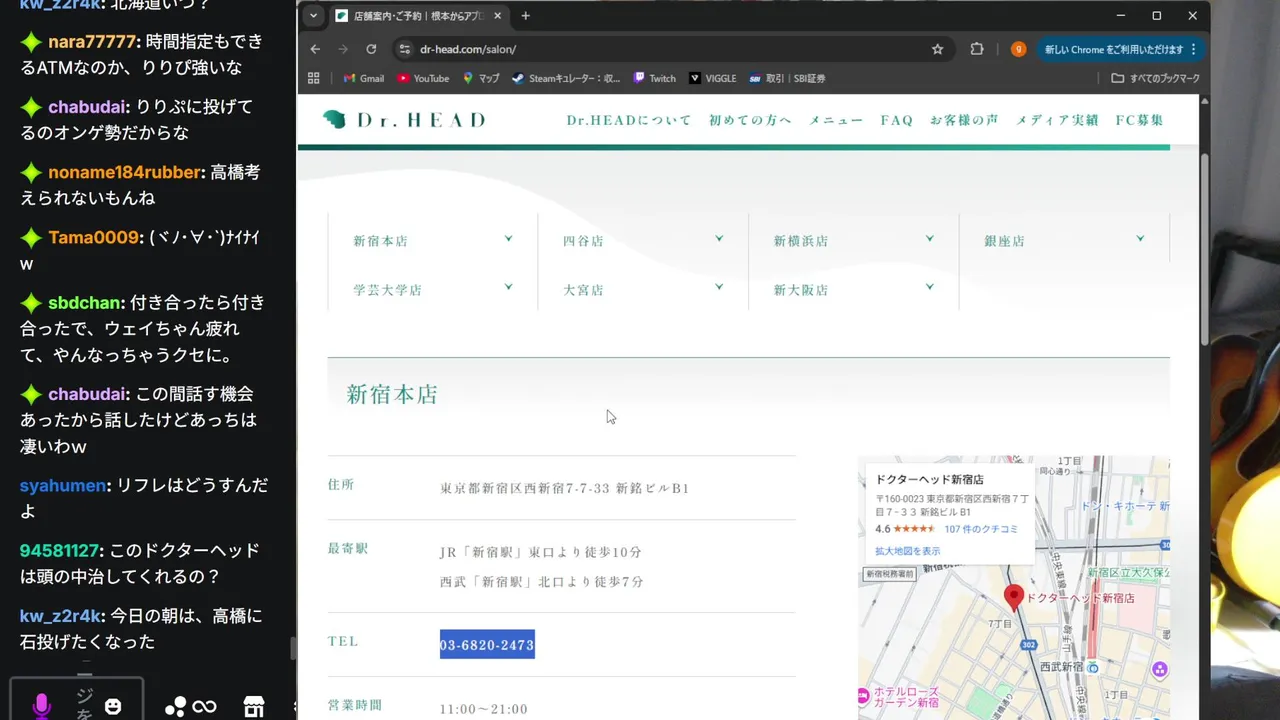Open Chrome three-dot menu
Viewport: 1280px width, 720px height.
1193,49
